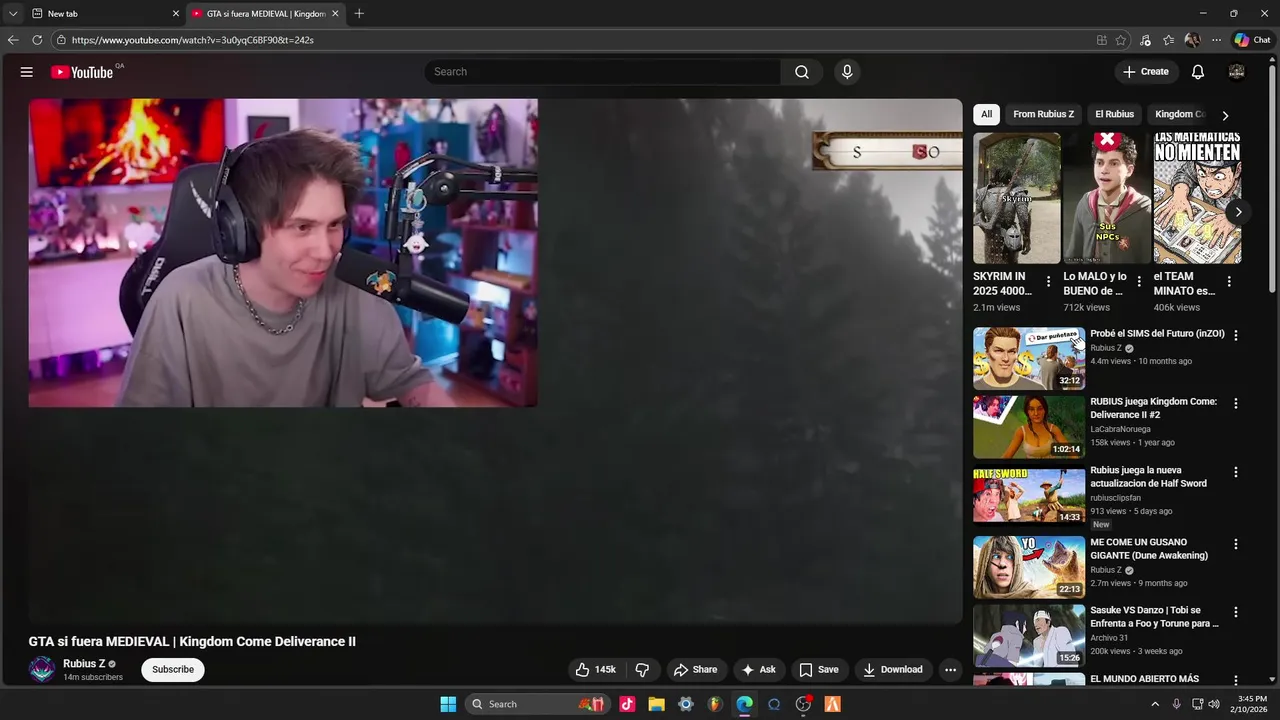Image resolution: width=1280 pixels, height=720 pixels.
Task: Click the browser address bar URL
Action: click(193, 40)
